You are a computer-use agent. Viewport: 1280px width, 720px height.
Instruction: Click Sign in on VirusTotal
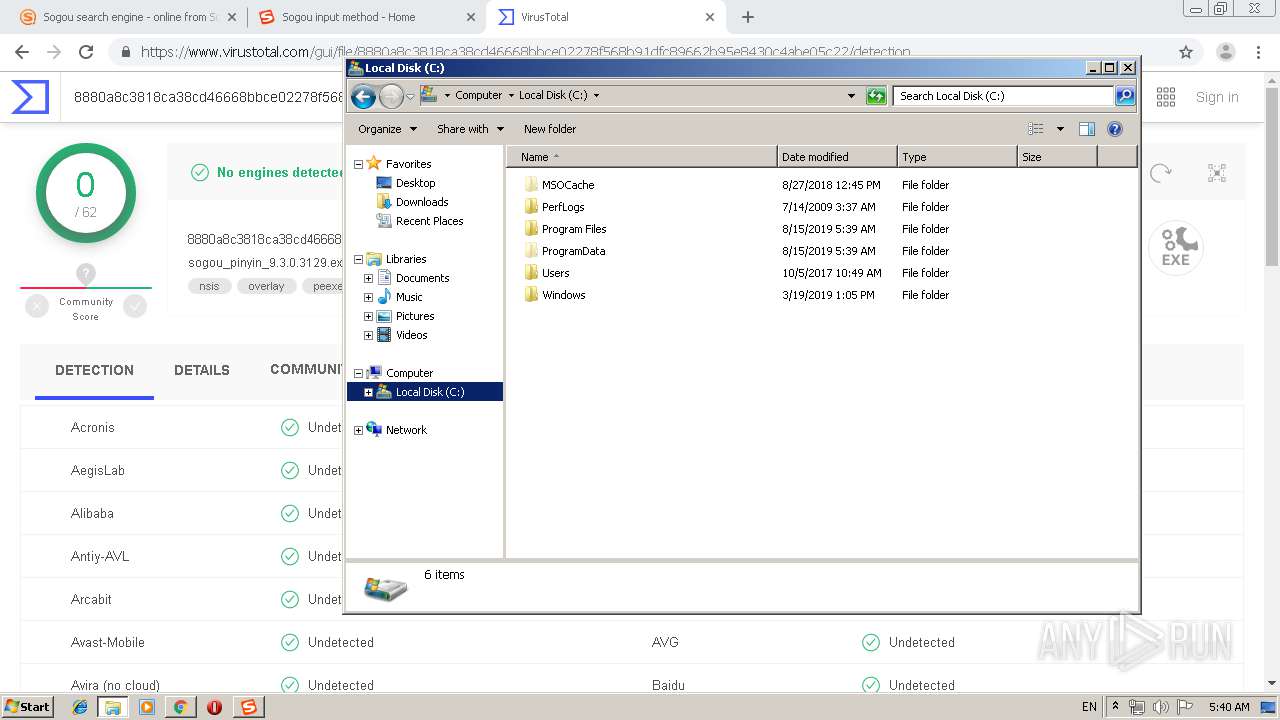pos(1217,97)
